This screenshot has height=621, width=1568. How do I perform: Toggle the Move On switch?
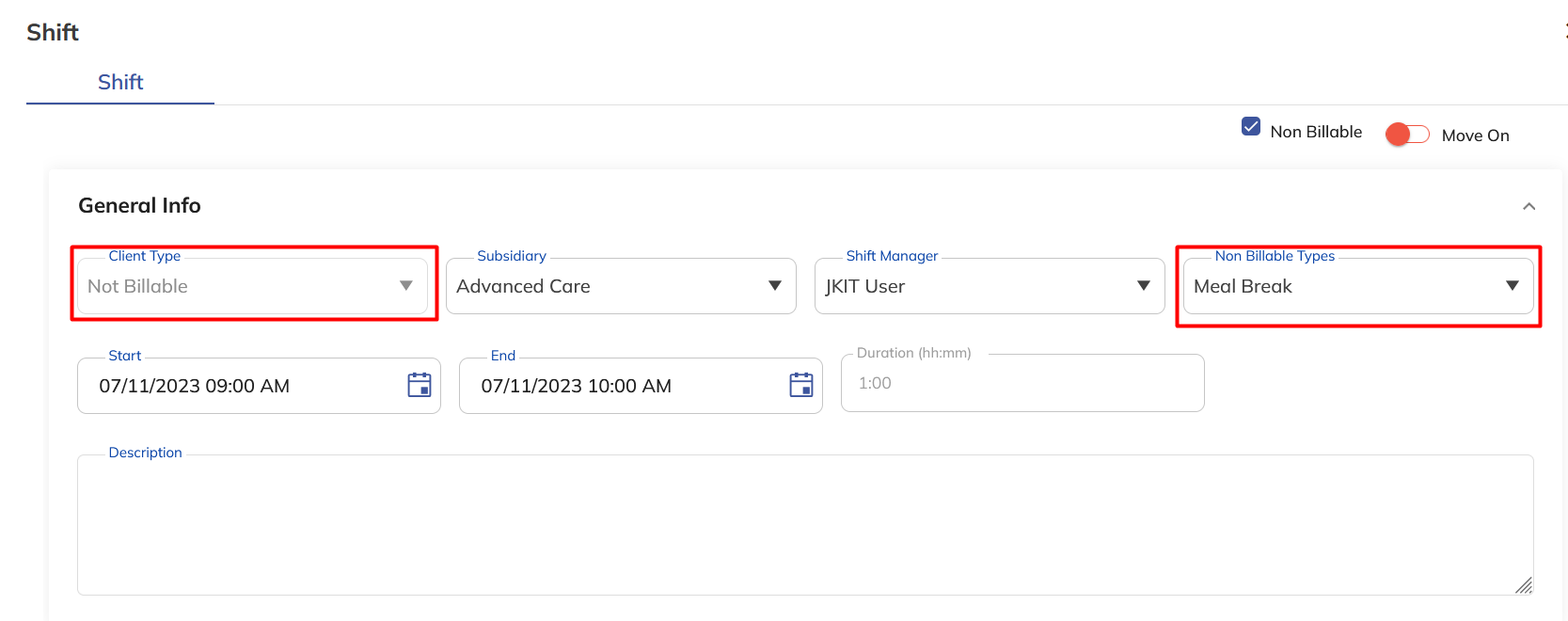(1407, 135)
